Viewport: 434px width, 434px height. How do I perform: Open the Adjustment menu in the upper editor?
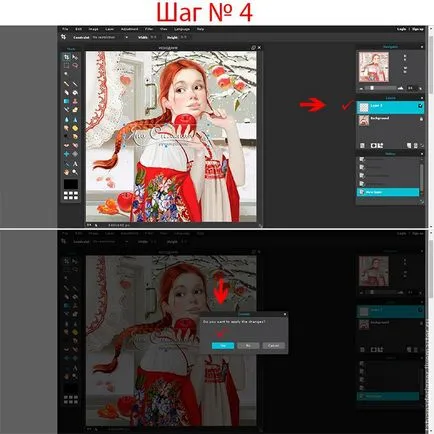(129, 29)
